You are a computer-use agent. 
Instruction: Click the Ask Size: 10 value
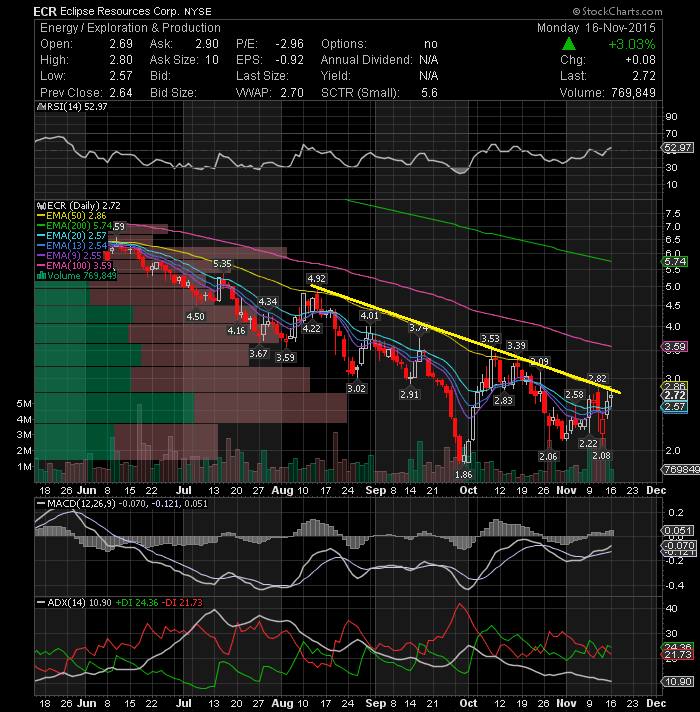[212, 60]
